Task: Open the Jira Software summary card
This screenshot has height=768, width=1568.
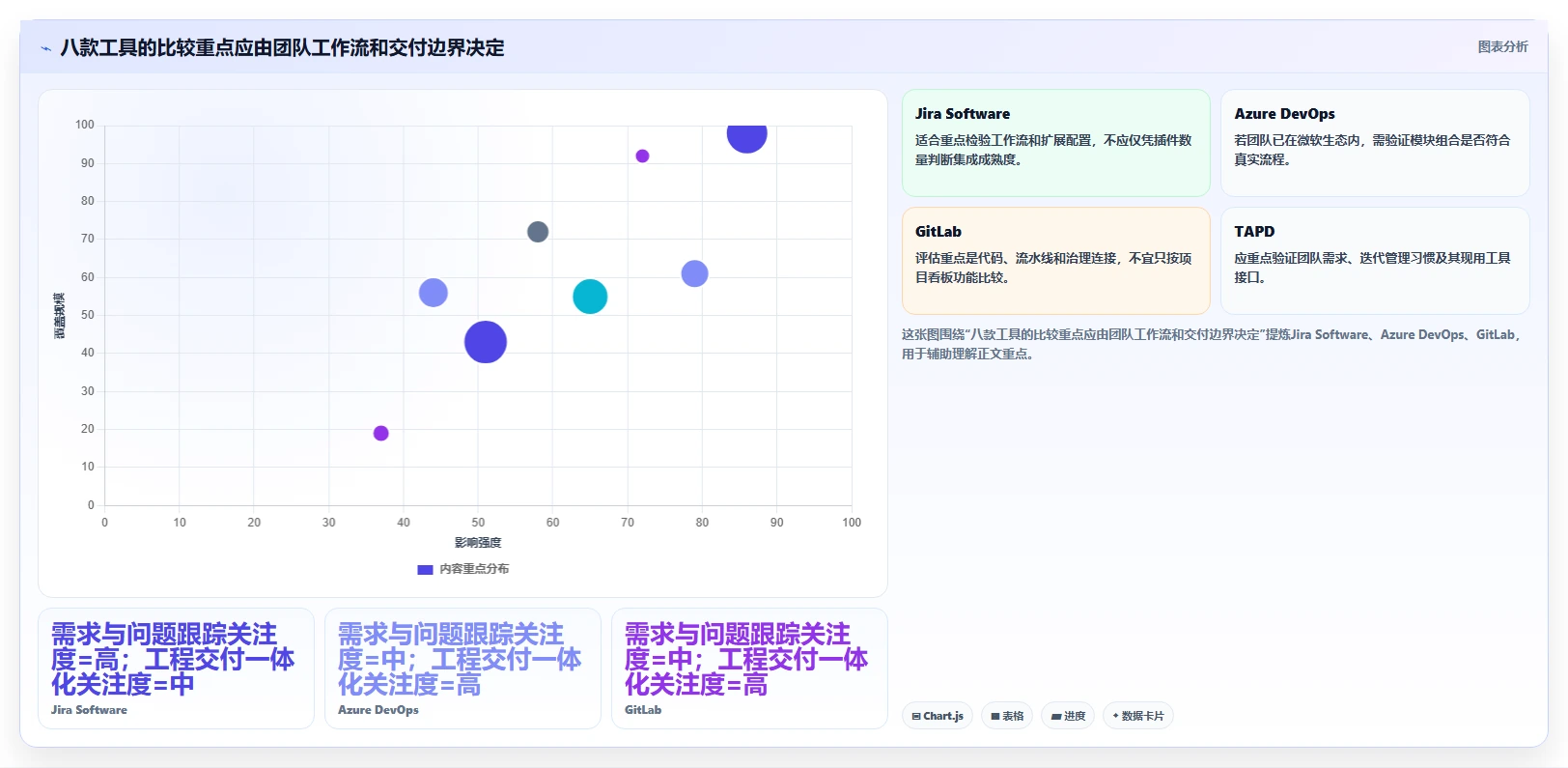Action: 1055,143
